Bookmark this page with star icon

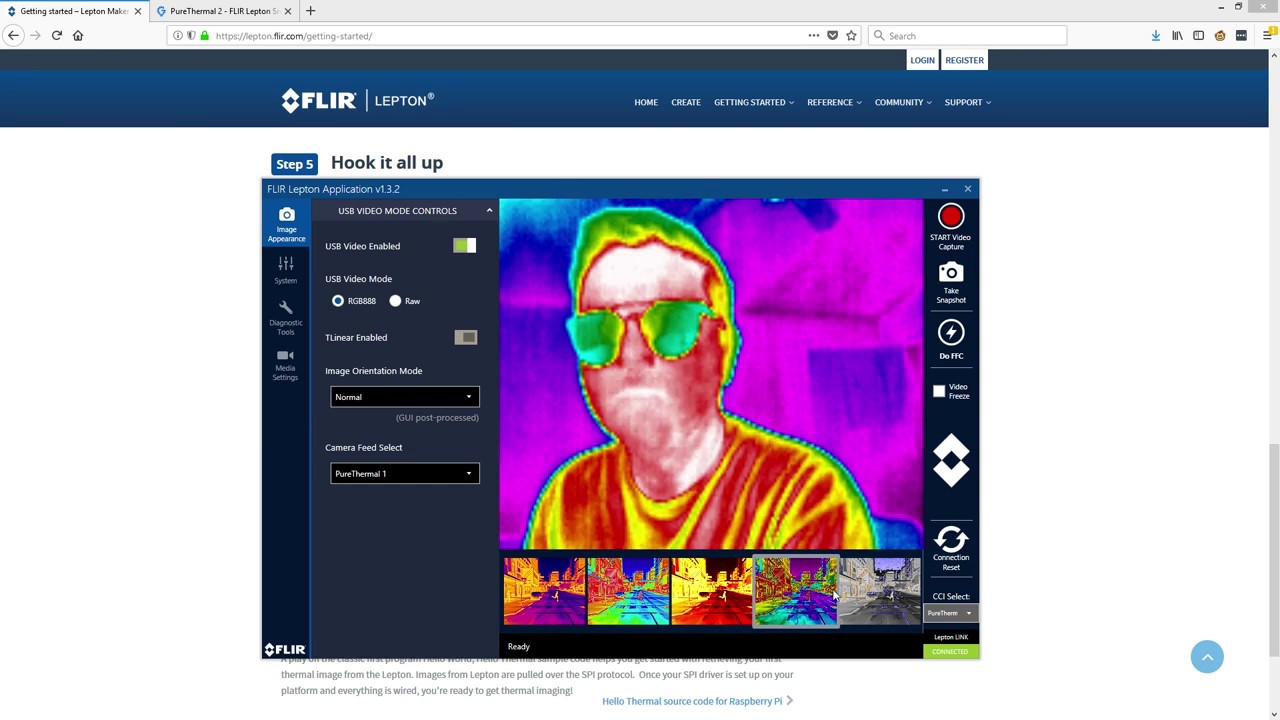[x=851, y=35]
